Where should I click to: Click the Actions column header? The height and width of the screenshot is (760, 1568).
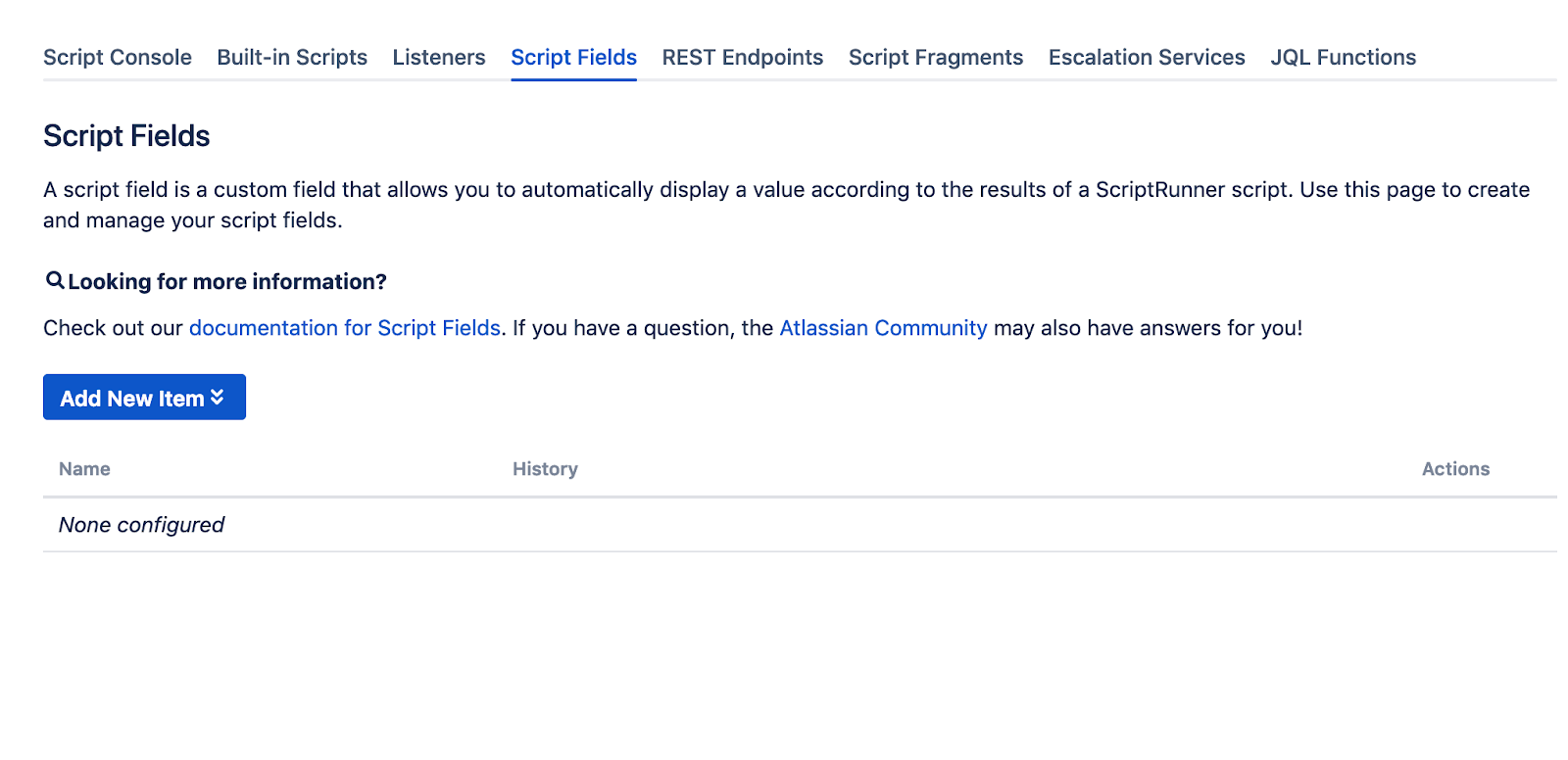click(1455, 469)
